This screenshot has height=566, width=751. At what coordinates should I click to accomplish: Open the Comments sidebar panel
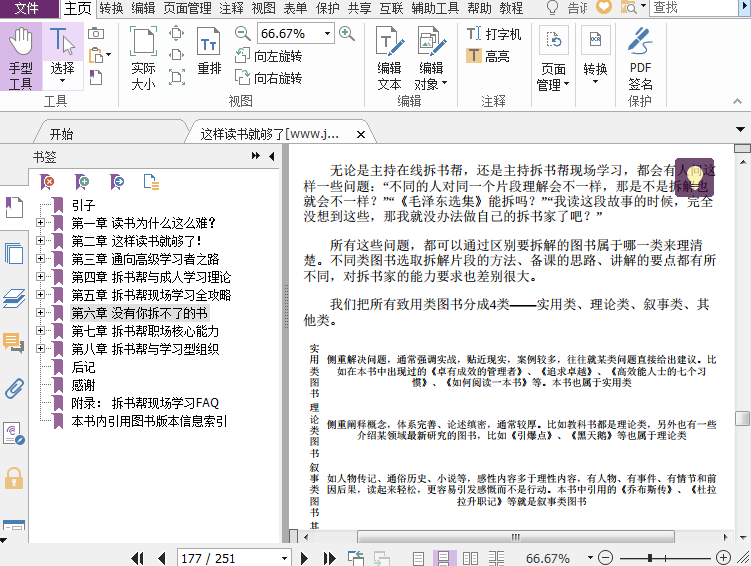[x=13, y=343]
